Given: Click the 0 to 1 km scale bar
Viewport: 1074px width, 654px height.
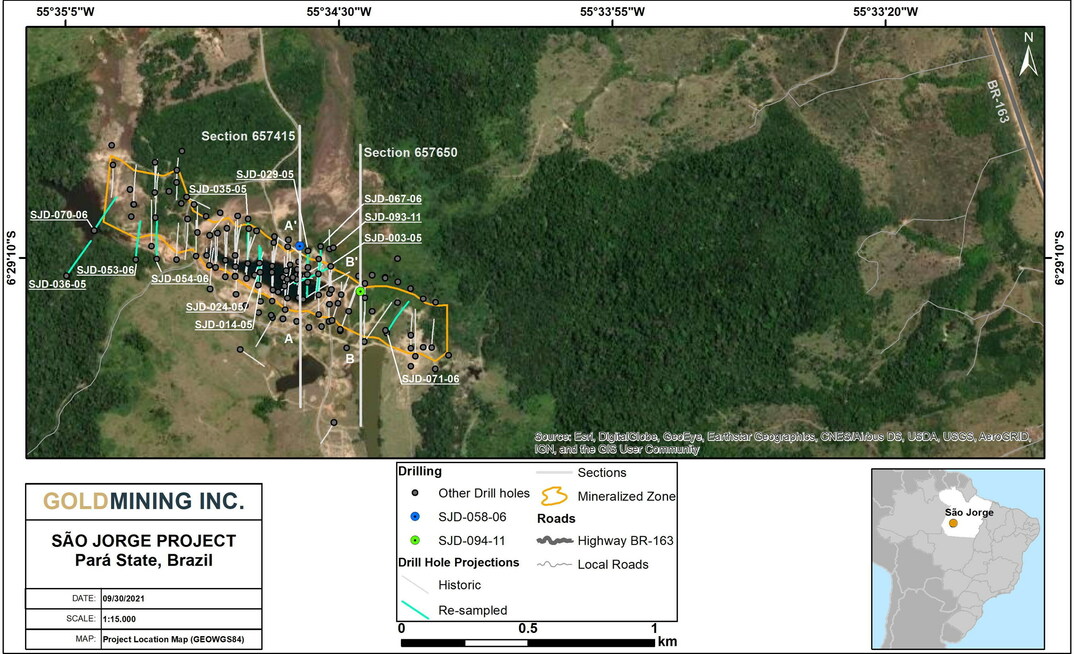Looking at the screenshot, I should pos(528,636).
